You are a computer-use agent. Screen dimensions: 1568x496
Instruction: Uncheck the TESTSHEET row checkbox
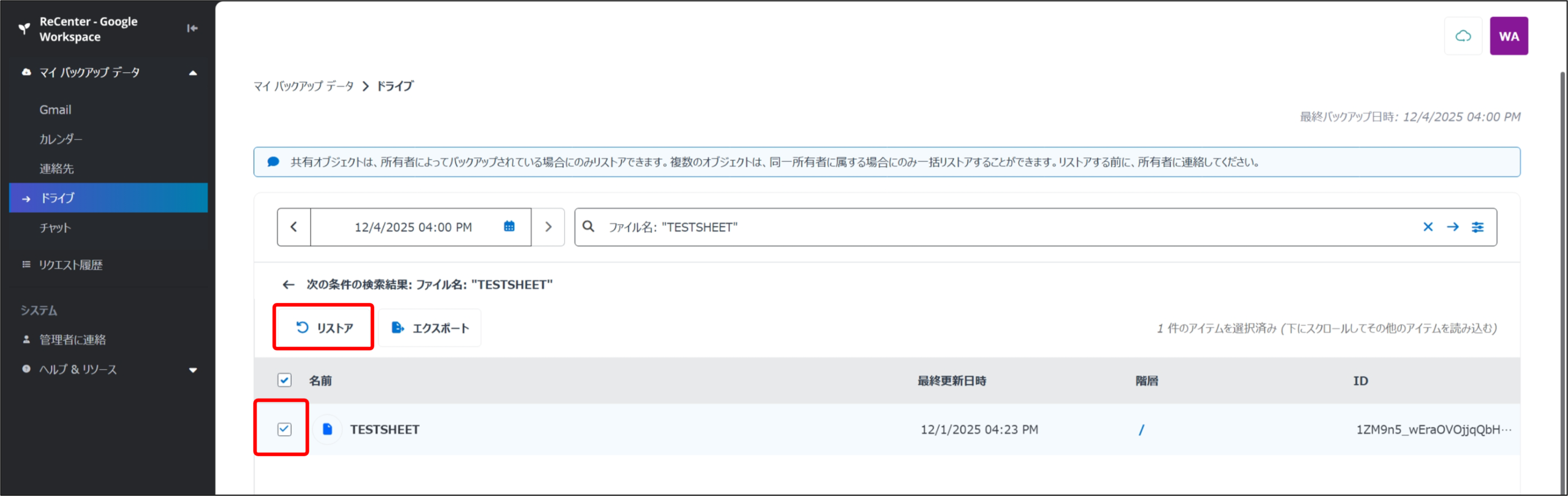coord(284,429)
